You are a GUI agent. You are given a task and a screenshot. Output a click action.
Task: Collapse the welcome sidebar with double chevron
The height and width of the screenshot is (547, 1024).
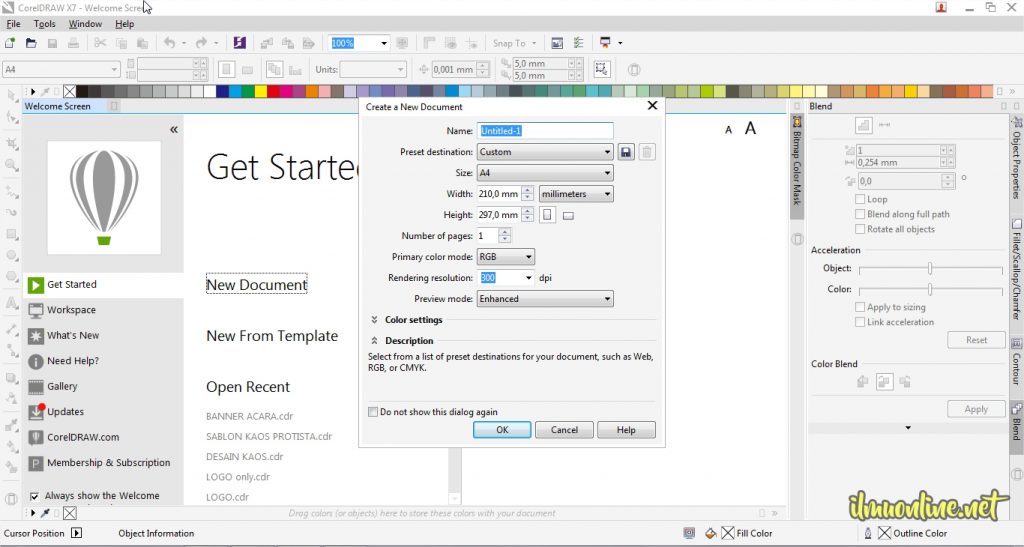point(174,130)
